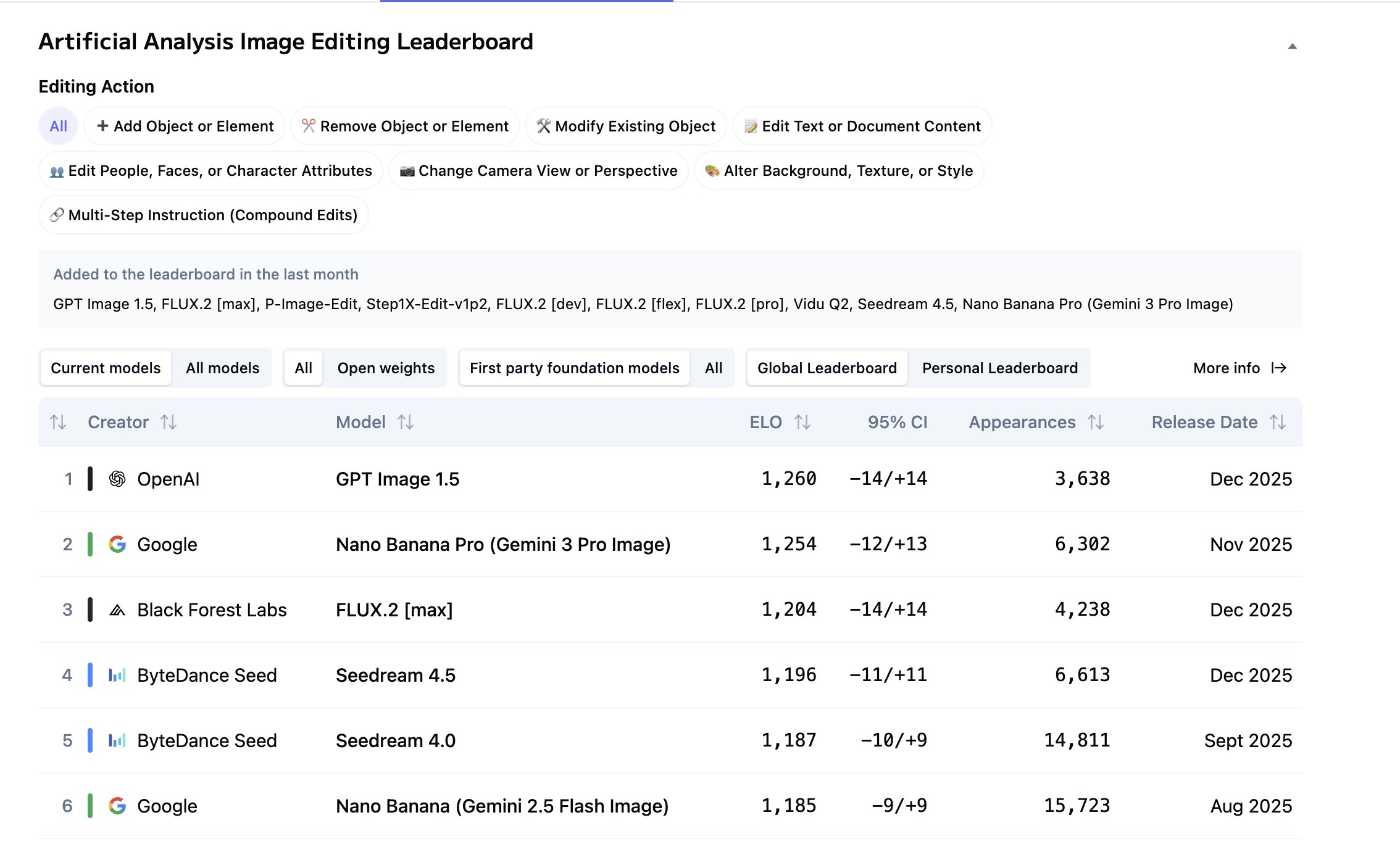Sort by Release Date arrows
1400x844 pixels.
pyautogui.click(x=1278, y=422)
